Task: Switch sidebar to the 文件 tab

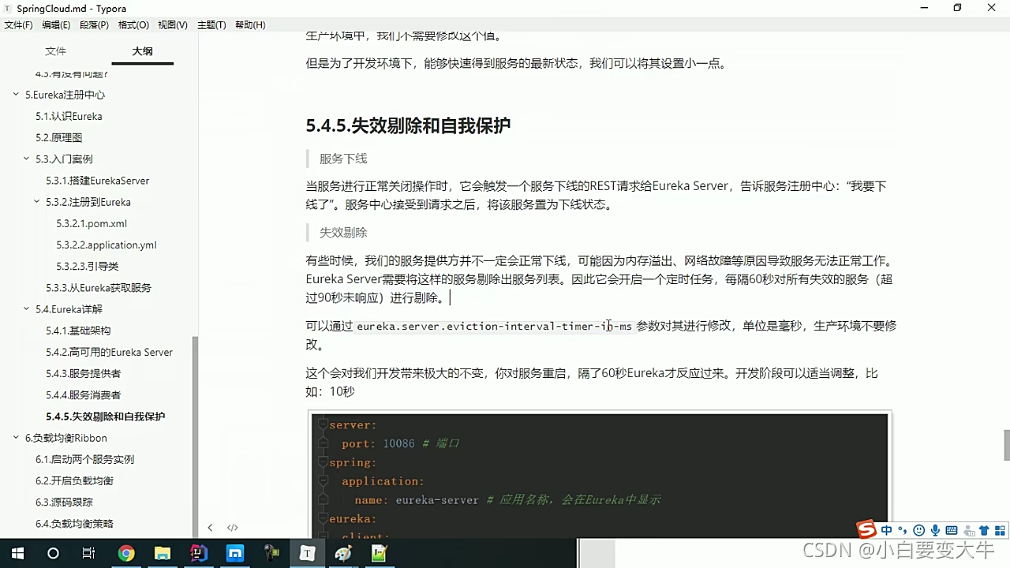Action: [55, 51]
